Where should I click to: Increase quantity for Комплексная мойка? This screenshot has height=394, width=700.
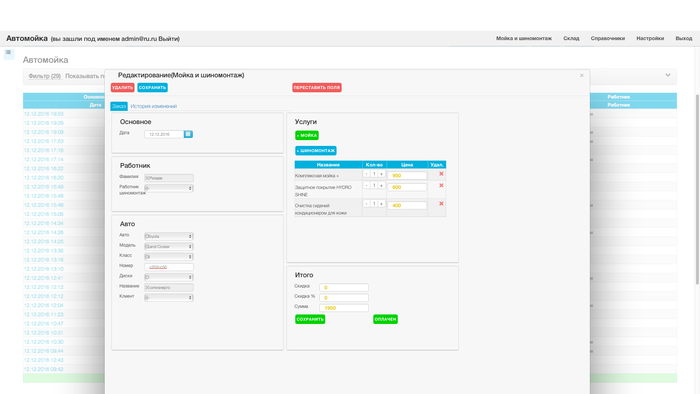tap(381, 174)
